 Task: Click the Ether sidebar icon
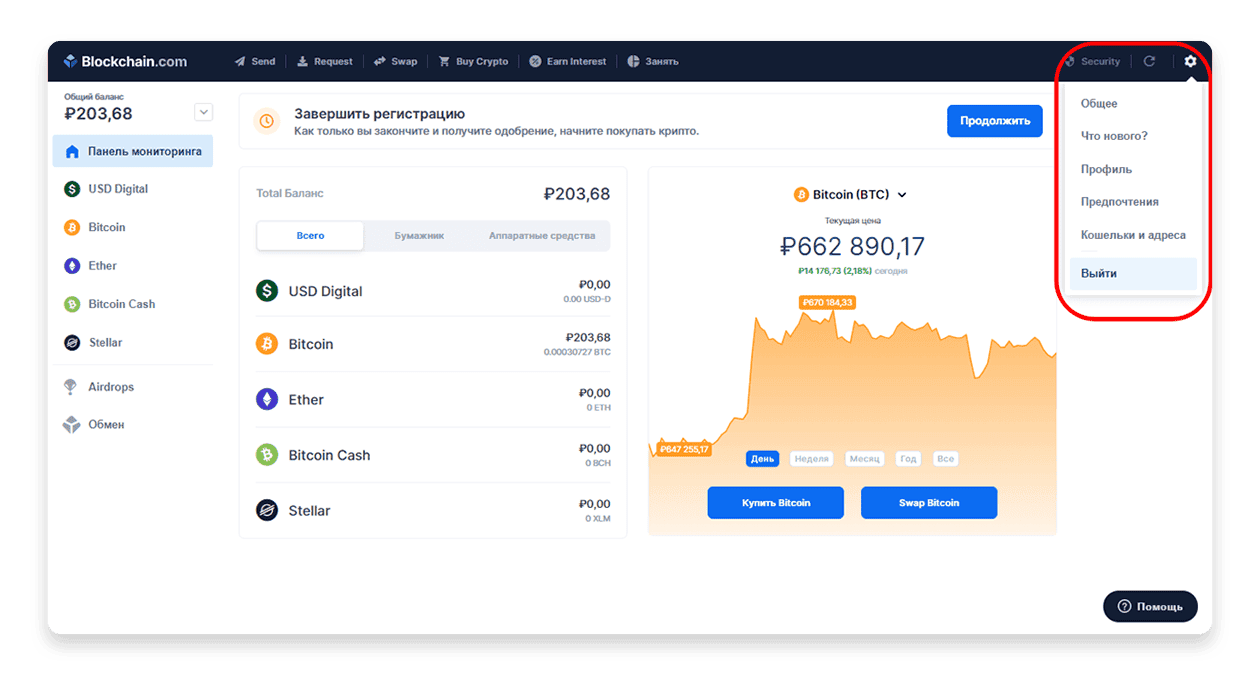[72, 266]
